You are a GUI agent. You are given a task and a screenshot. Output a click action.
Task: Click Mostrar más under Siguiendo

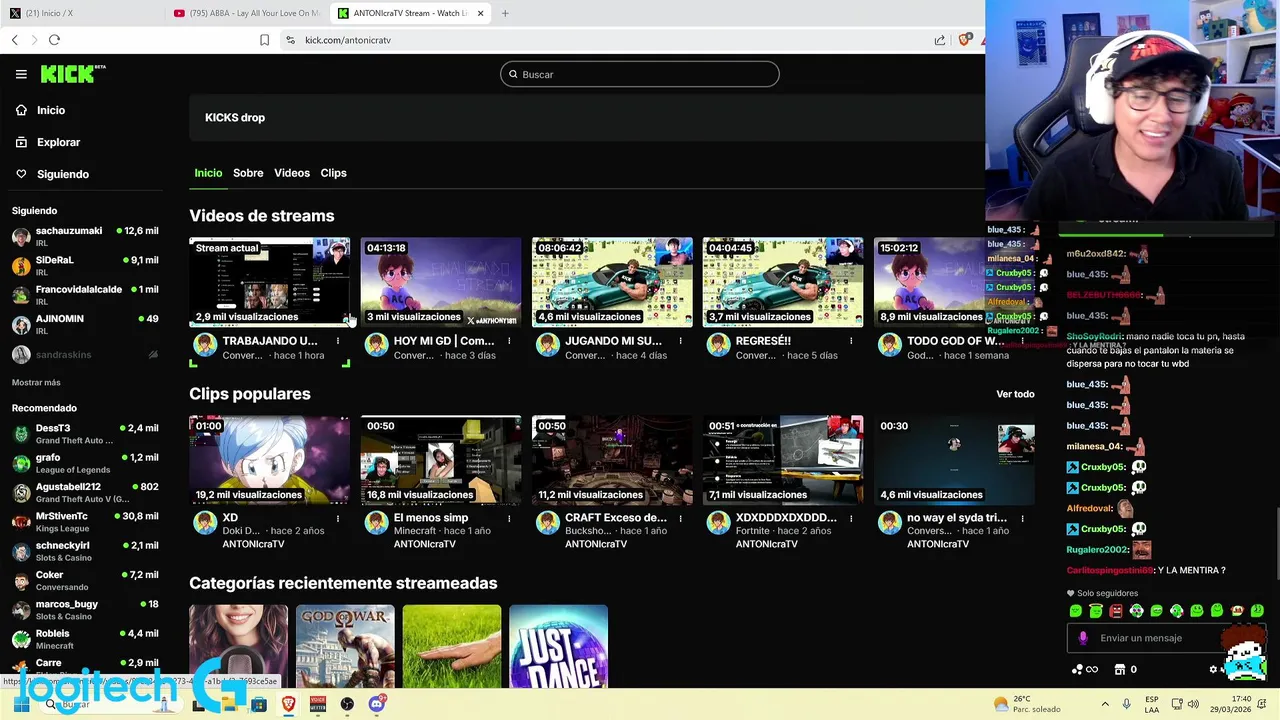[36, 383]
